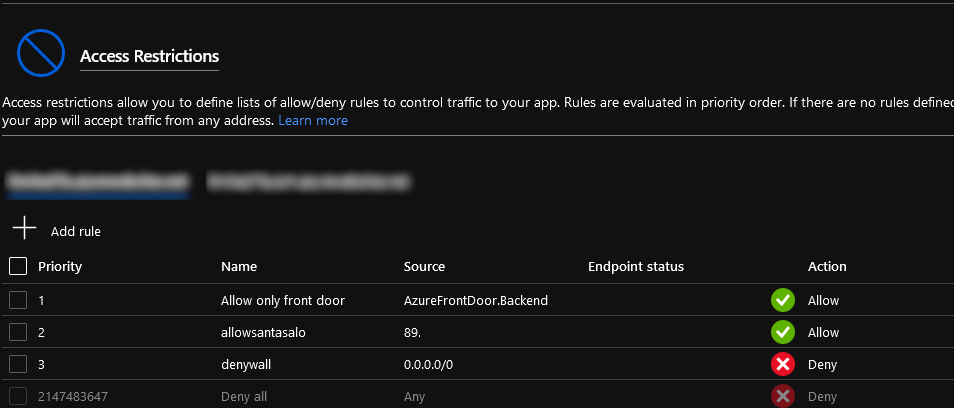Image resolution: width=954 pixels, height=408 pixels.
Task: Click the Access Restrictions blocked-circle icon
Action: point(38,52)
